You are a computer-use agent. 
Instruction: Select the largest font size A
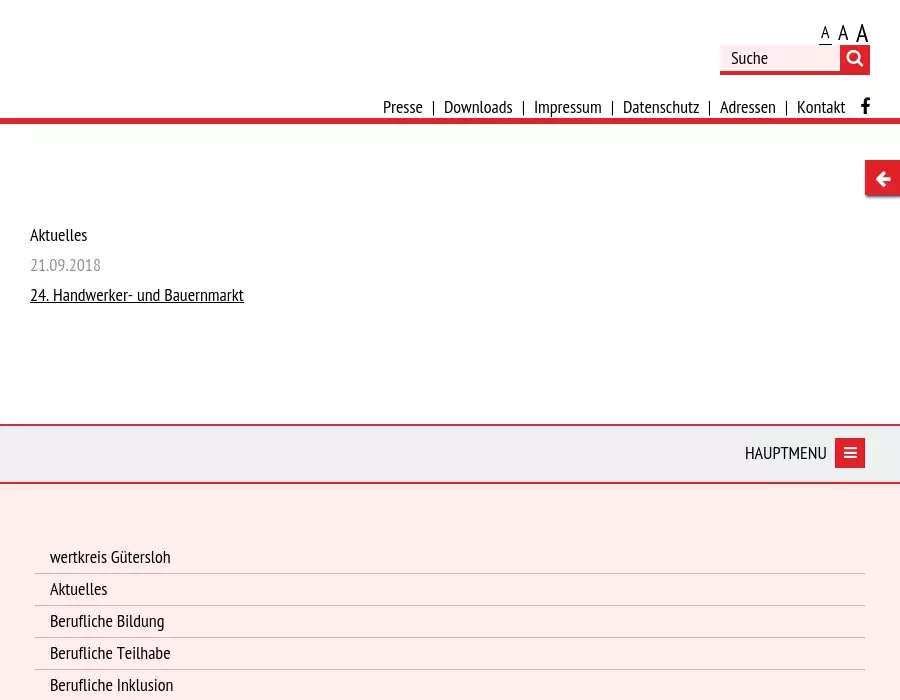pyautogui.click(x=862, y=33)
